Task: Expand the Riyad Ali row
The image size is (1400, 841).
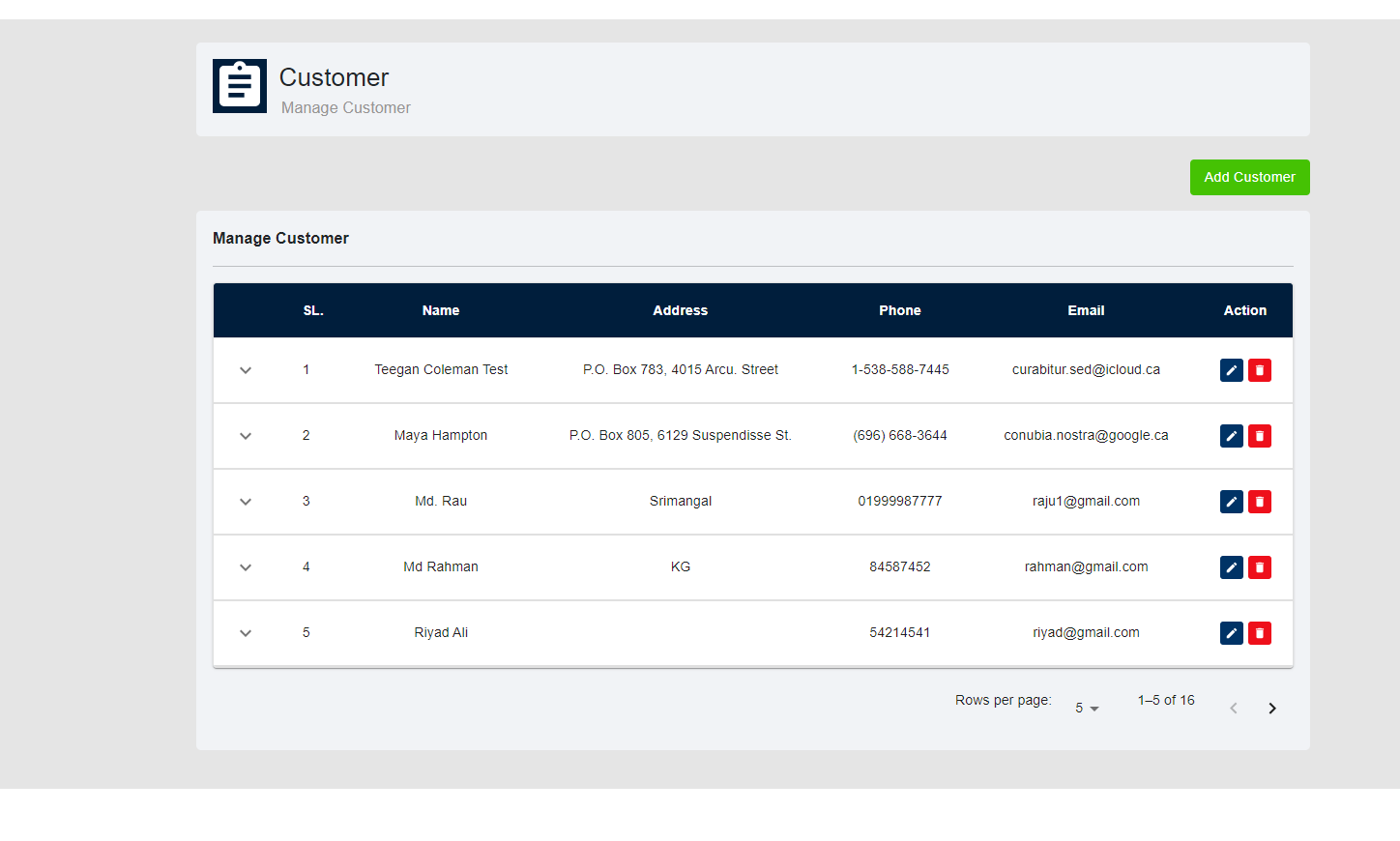Action: 246,633
